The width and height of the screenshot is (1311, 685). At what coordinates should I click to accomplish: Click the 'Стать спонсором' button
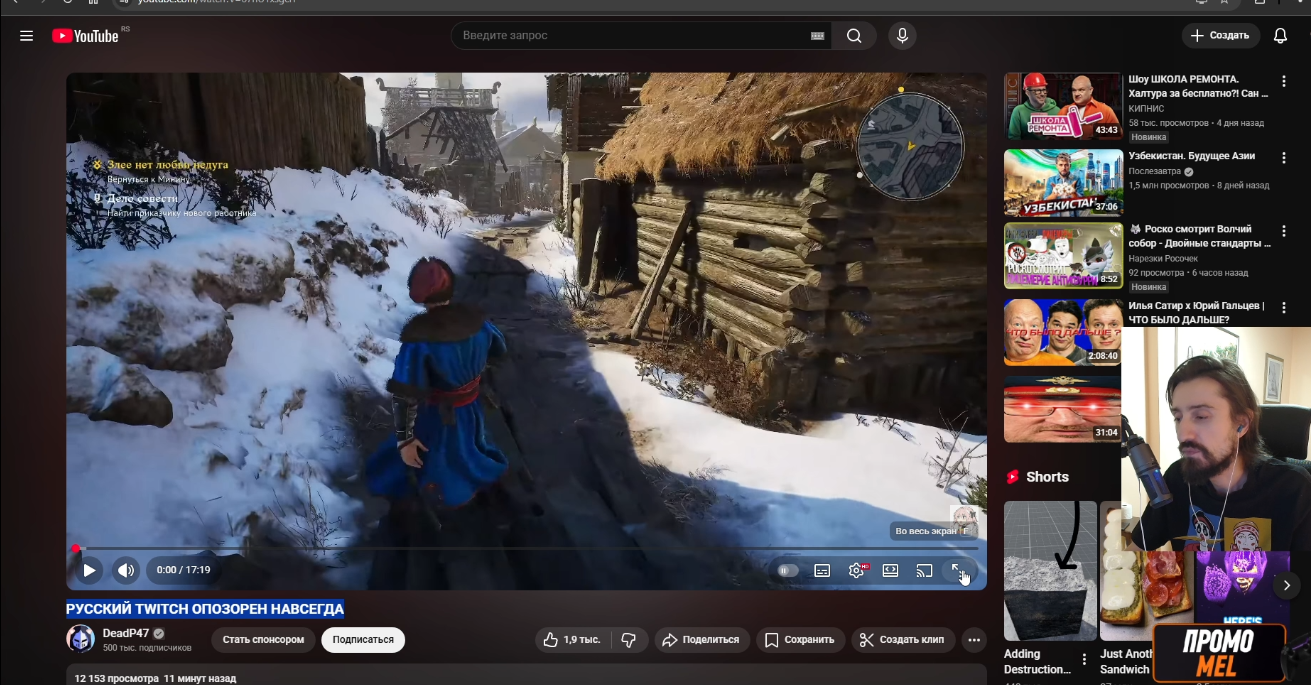[263, 640]
